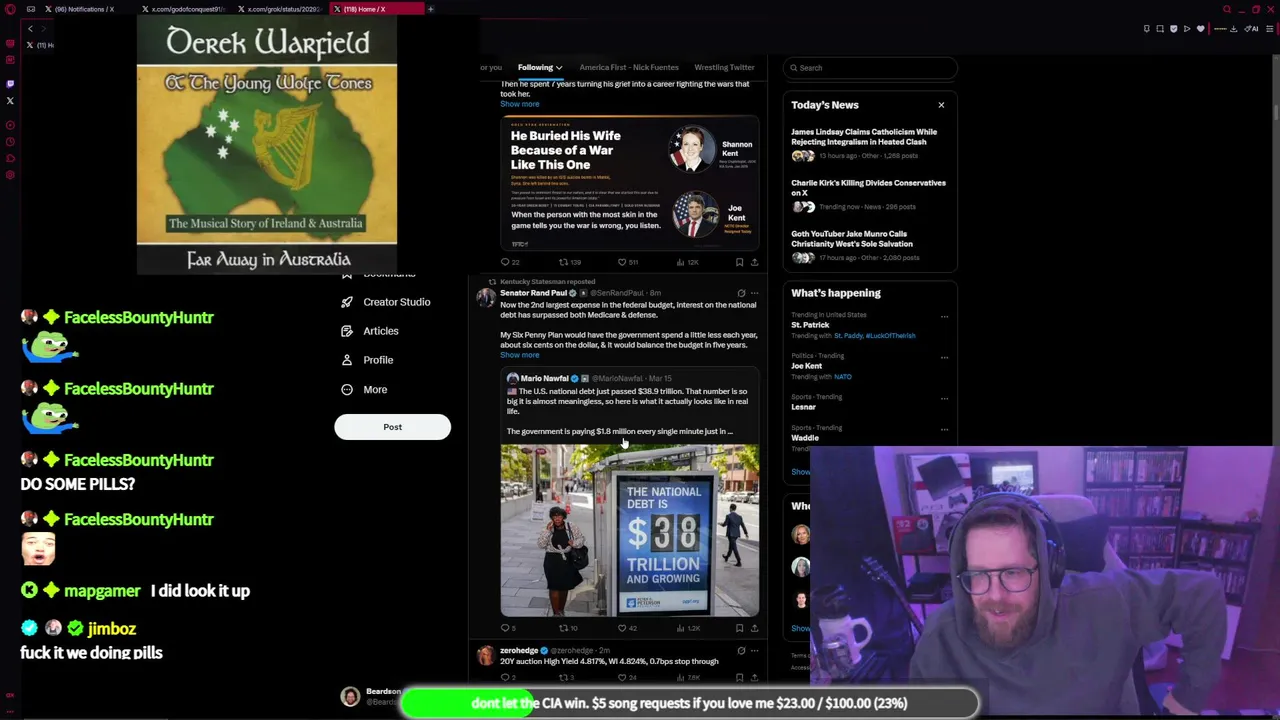Viewport: 1280px width, 720px height.
Task: Click the player send icon in toolbar
Action: point(1187,29)
